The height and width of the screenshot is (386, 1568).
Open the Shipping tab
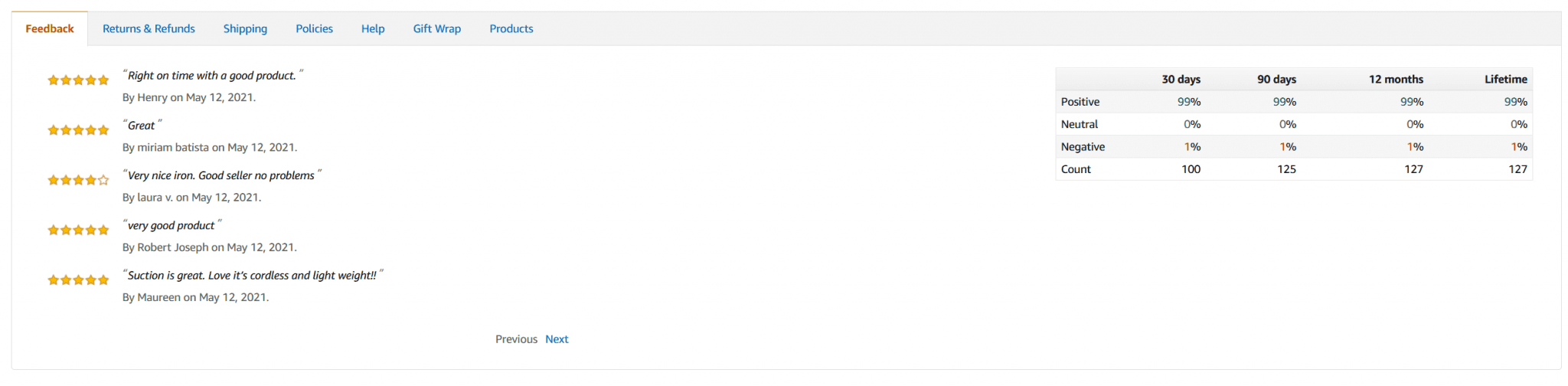pos(245,29)
